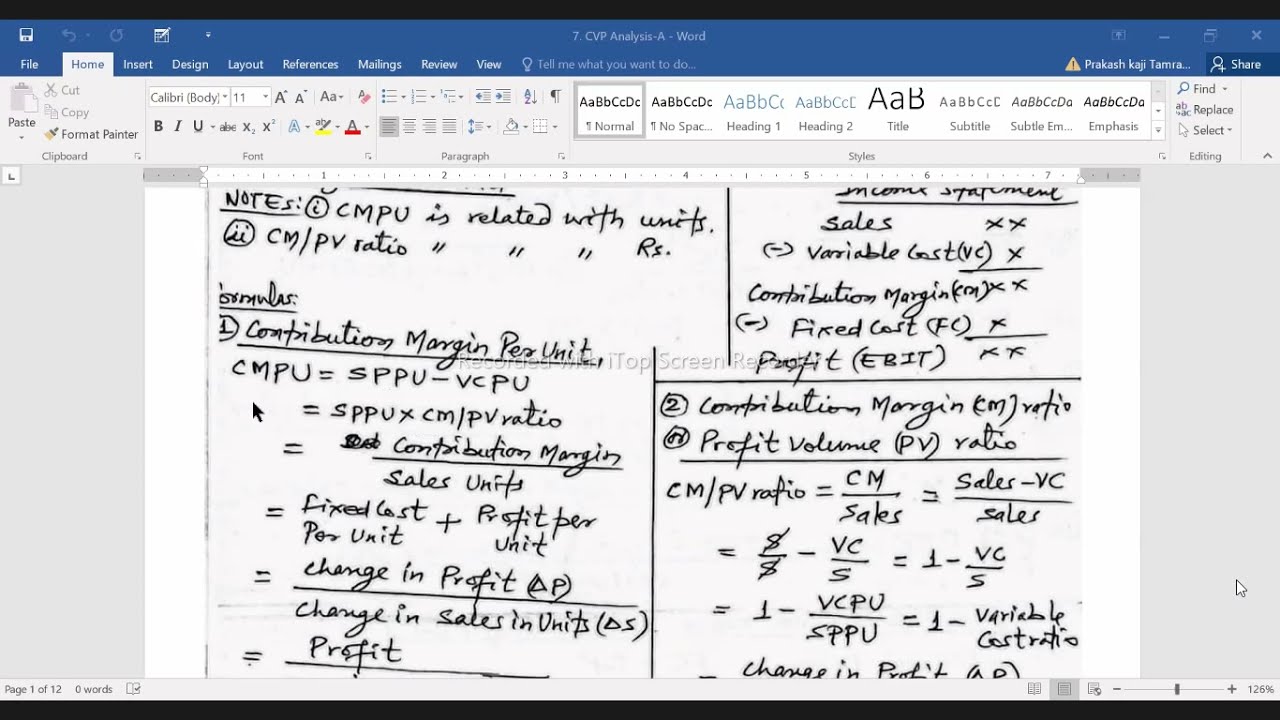Toggle Strikethrough formatting
This screenshot has width=1280, height=720.
228,126
